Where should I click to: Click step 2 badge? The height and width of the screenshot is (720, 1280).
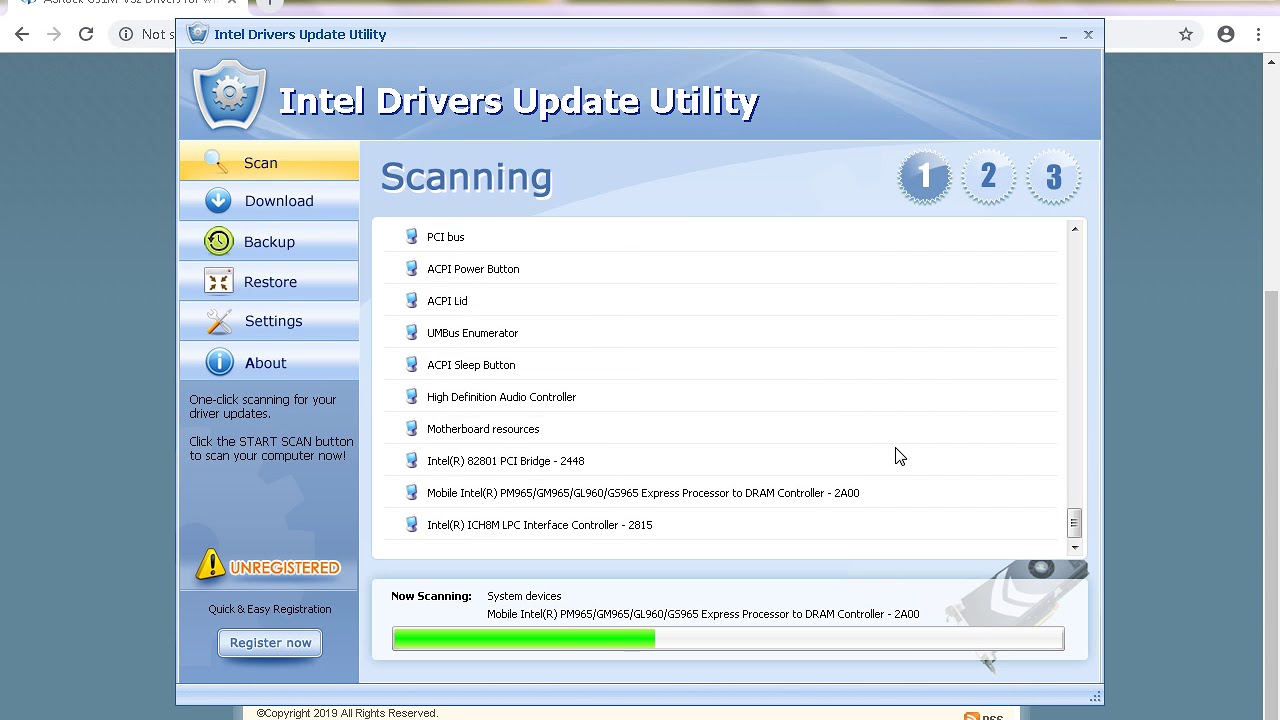coord(988,177)
